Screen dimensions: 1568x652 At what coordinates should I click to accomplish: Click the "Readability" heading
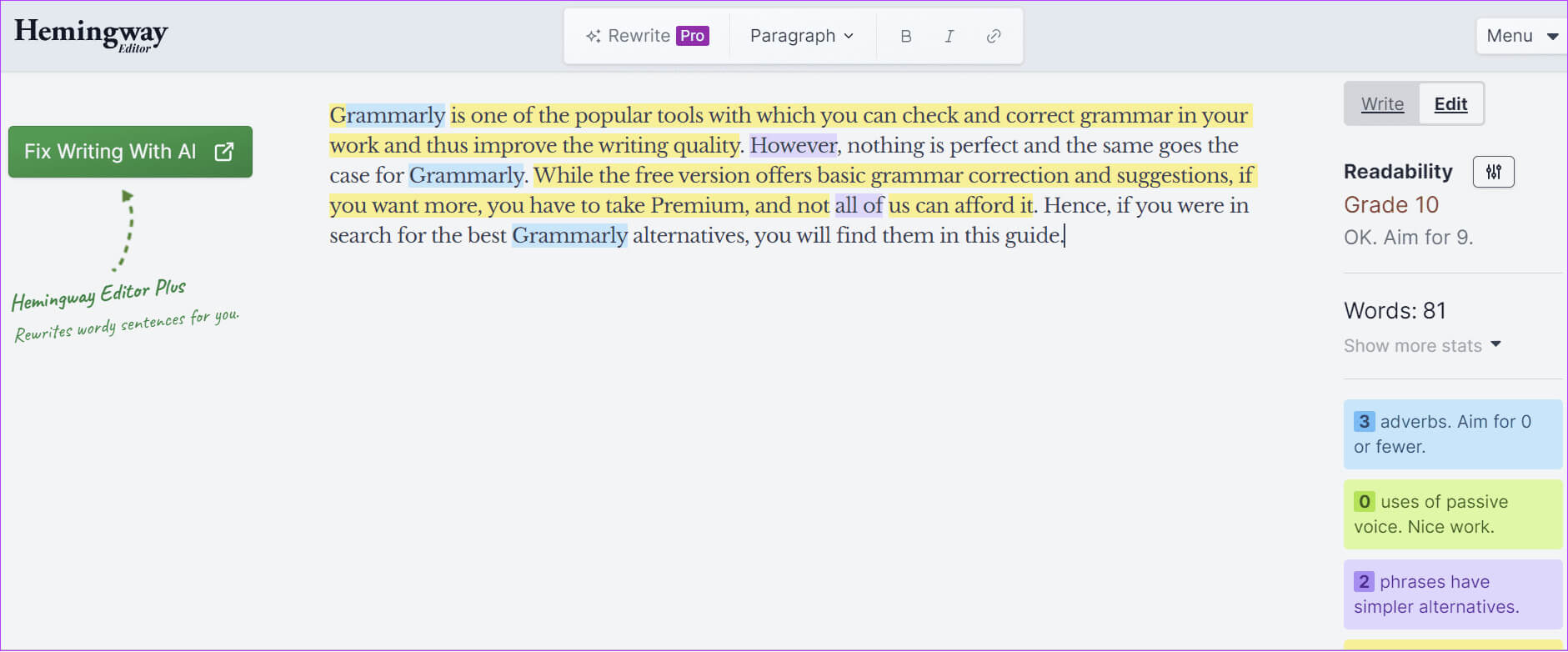[x=1398, y=172]
